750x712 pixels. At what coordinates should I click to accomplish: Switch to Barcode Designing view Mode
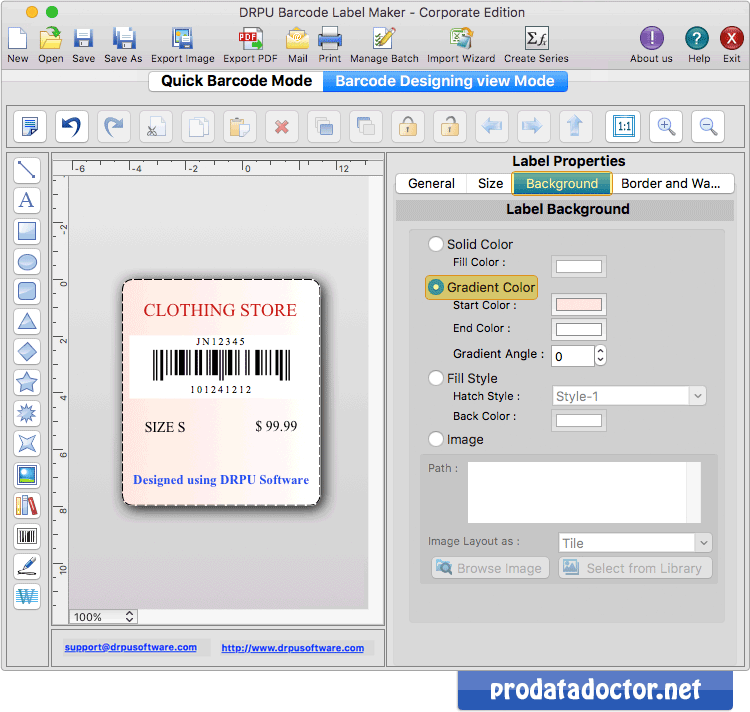point(445,81)
